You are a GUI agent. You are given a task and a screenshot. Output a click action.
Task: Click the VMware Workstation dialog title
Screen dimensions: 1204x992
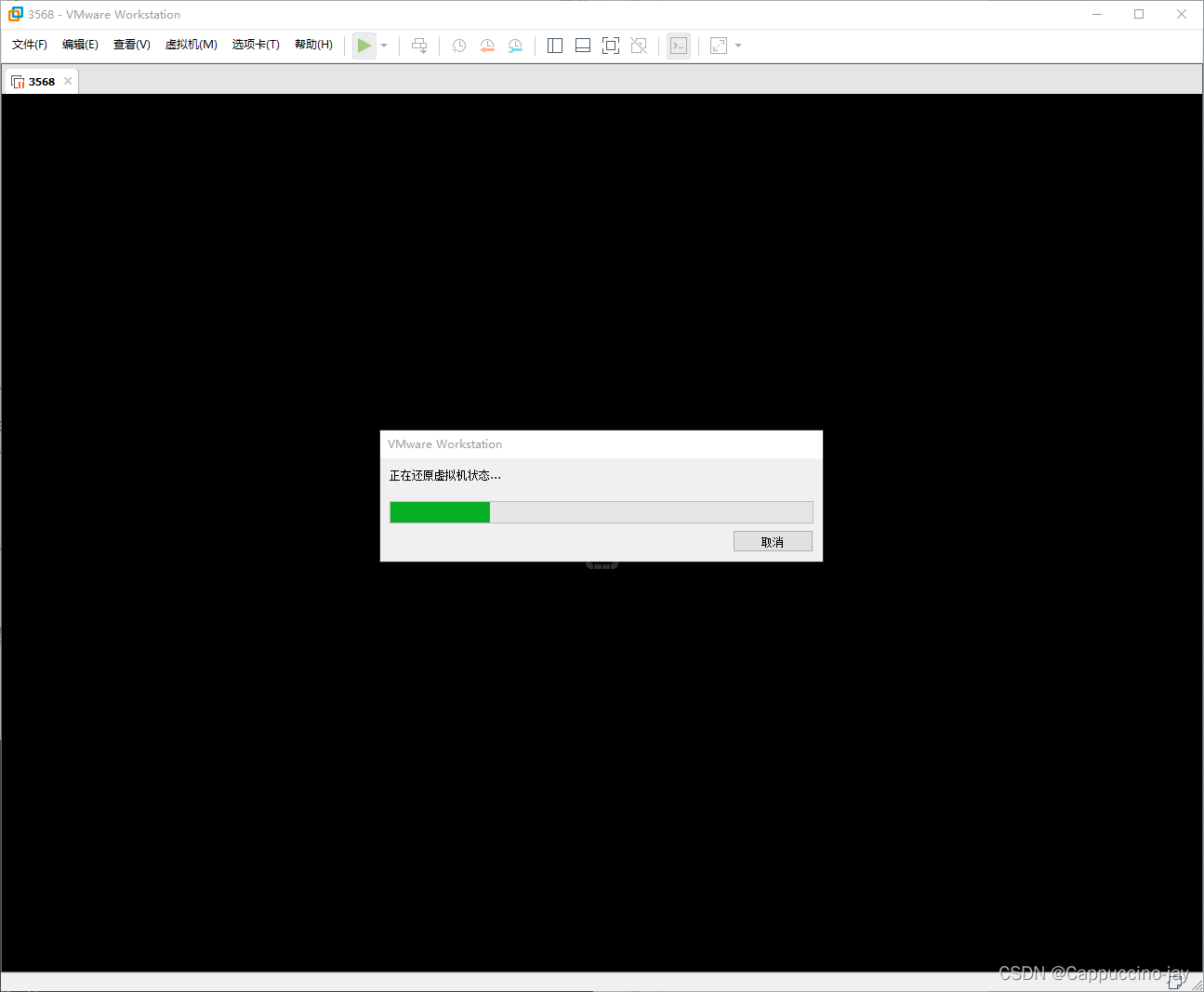(x=444, y=444)
